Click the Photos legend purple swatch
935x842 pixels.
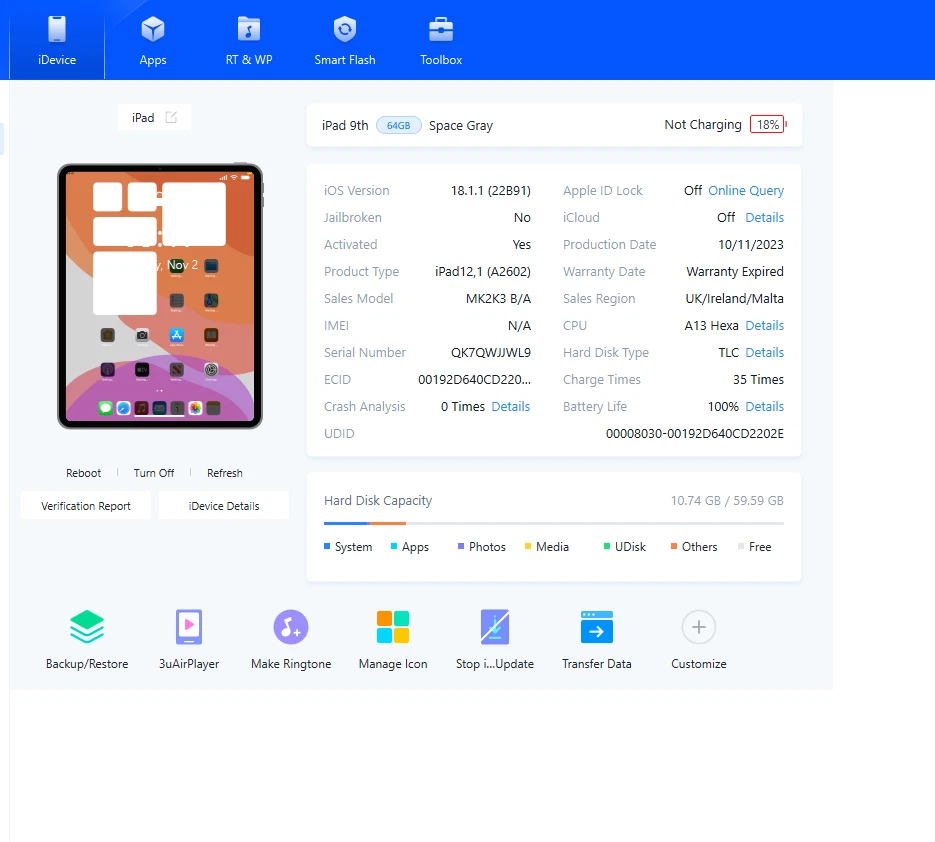coord(461,546)
